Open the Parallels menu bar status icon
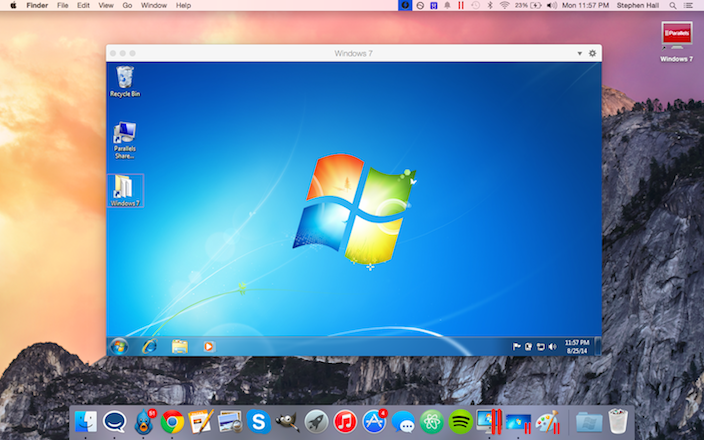 [461, 5]
